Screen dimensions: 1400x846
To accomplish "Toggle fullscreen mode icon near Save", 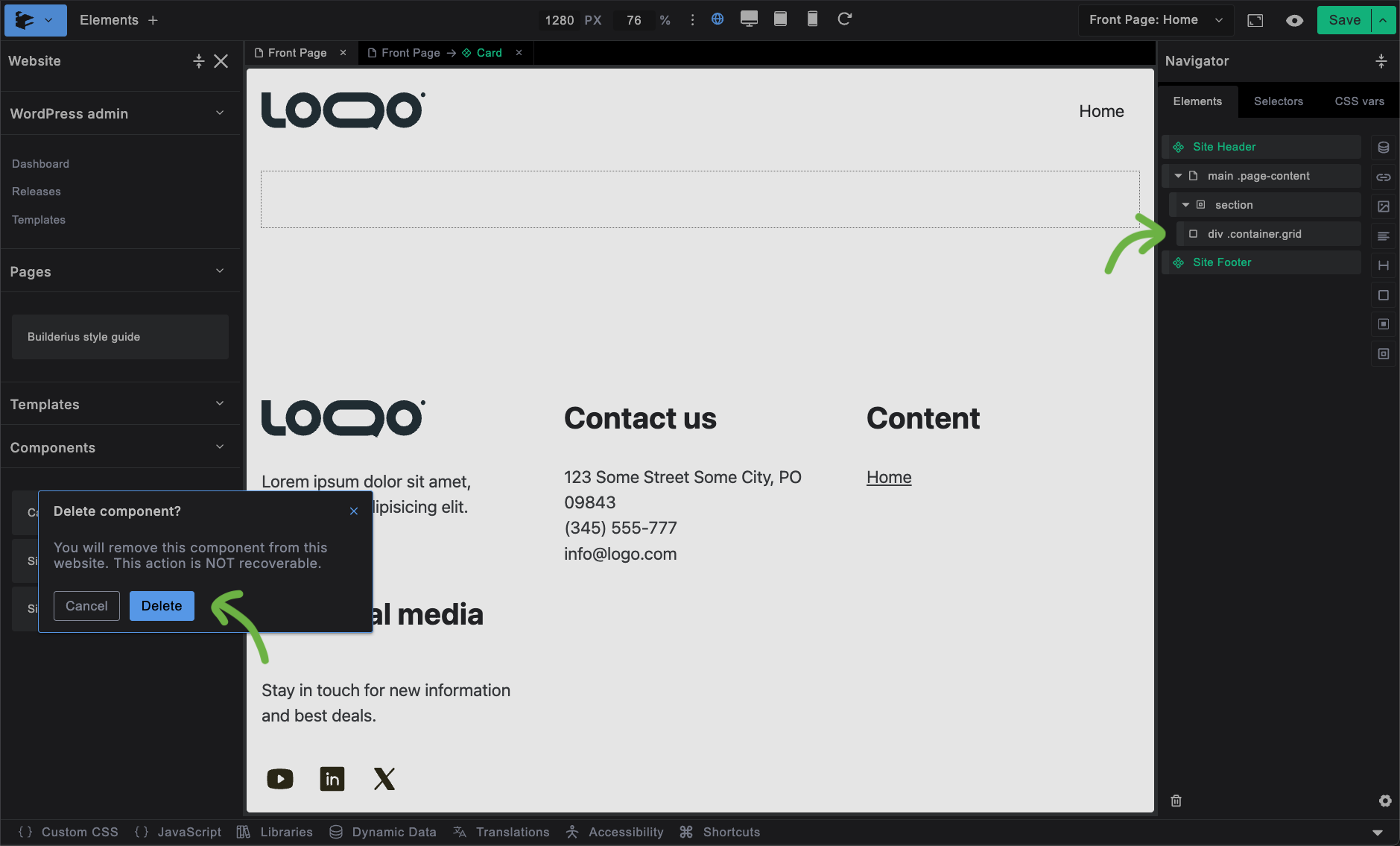I will tap(1256, 20).
